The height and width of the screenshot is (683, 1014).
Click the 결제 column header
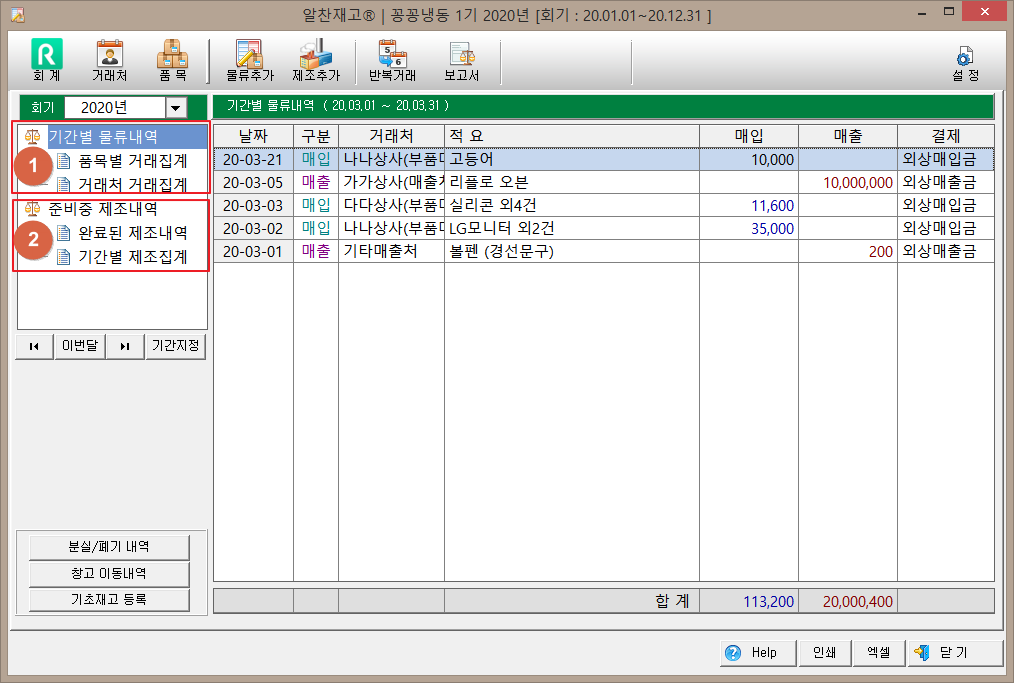click(x=945, y=136)
